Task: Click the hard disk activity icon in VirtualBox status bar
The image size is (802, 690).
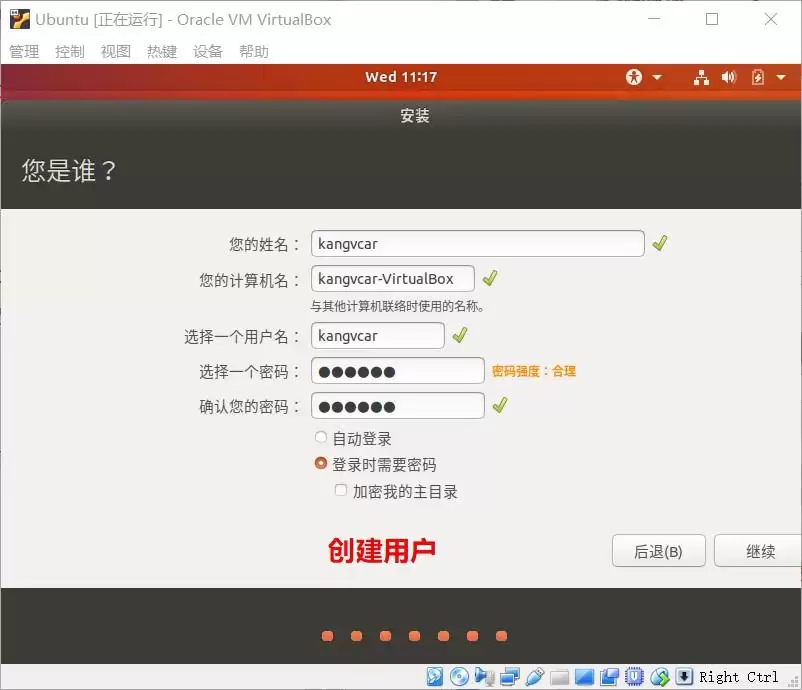Action: click(434, 676)
